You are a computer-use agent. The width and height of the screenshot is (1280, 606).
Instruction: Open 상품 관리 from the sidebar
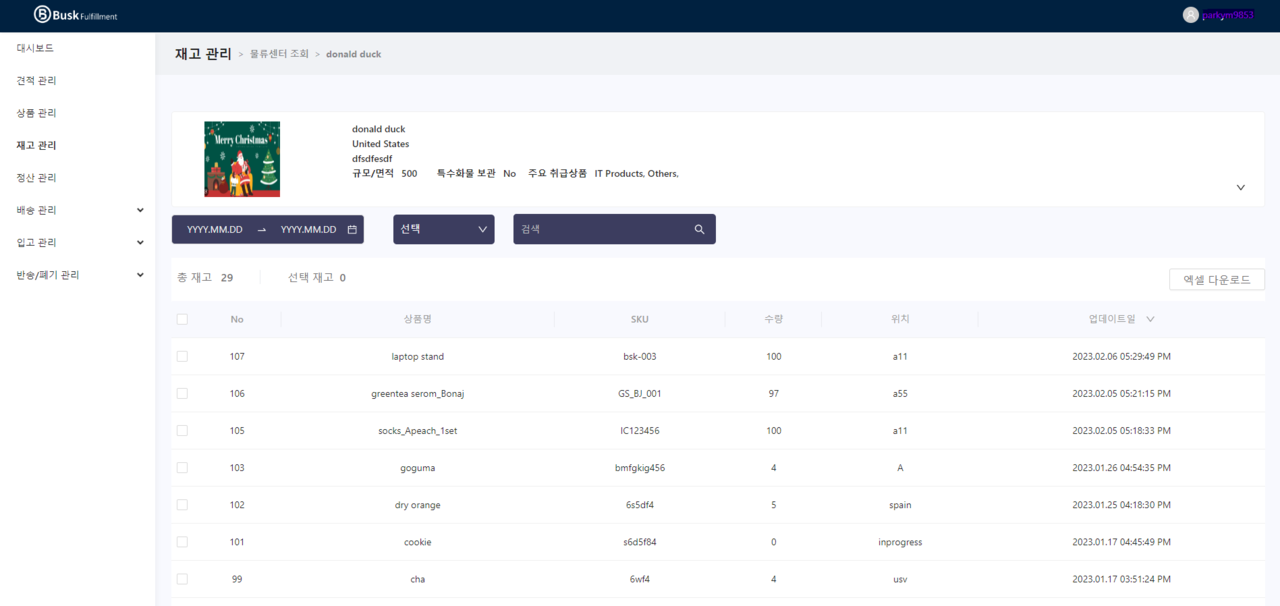(x=37, y=113)
